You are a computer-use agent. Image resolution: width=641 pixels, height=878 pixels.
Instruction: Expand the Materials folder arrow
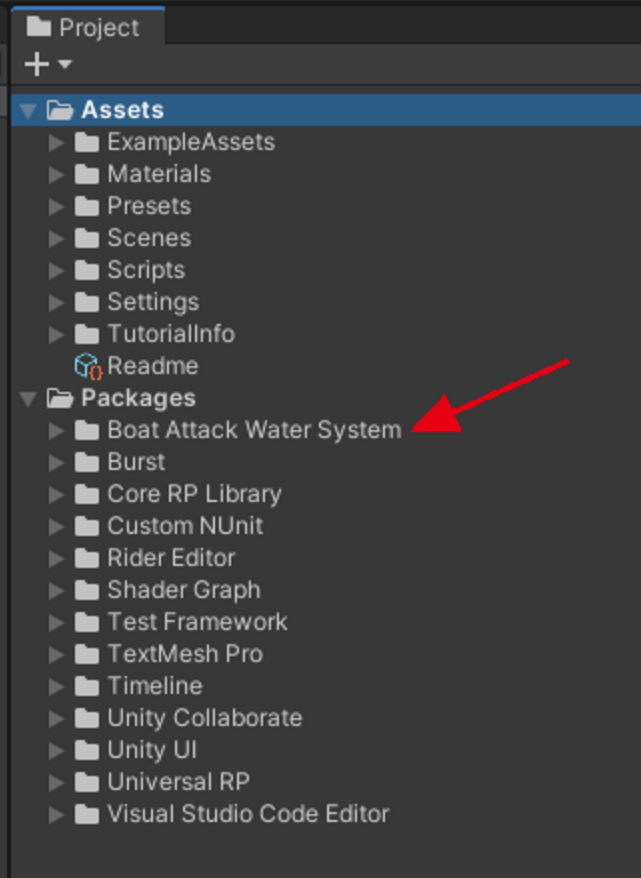click(57, 174)
